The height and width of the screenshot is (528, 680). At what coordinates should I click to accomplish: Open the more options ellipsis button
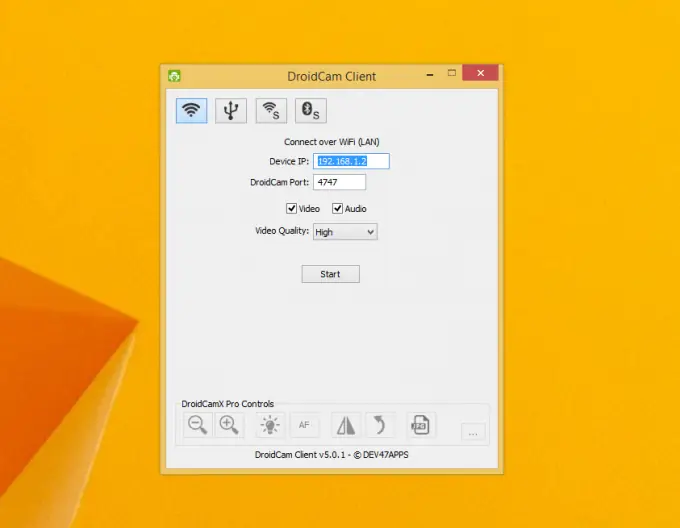click(473, 433)
